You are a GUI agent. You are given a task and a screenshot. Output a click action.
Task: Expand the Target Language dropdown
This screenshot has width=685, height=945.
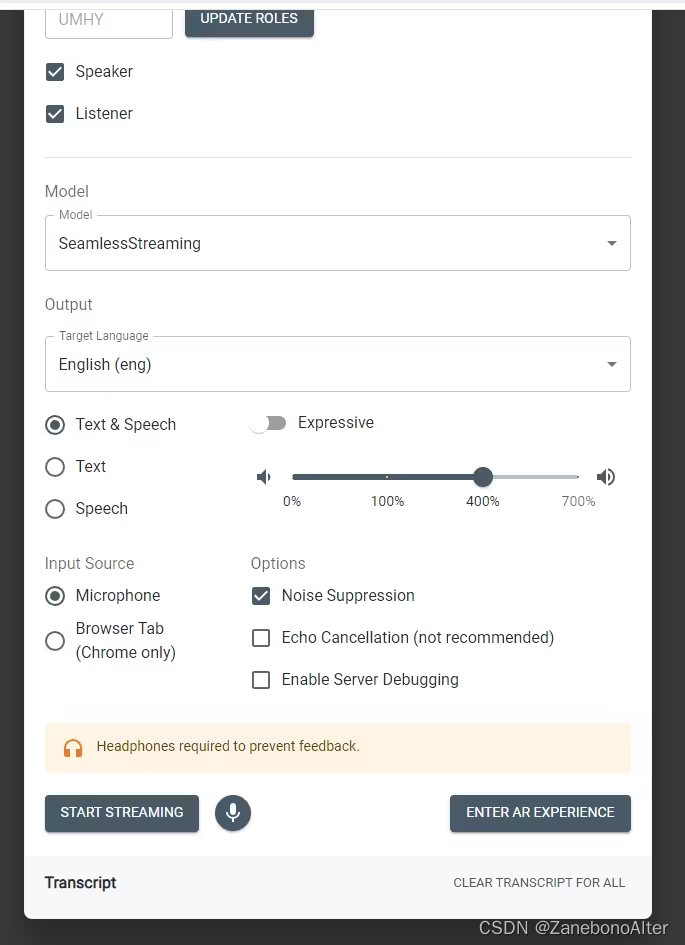(338, 364)
